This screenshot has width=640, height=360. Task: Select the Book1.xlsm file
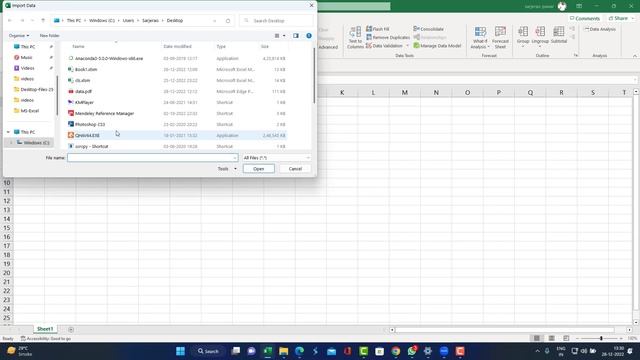pyautogui.click(x=86, y=69)
